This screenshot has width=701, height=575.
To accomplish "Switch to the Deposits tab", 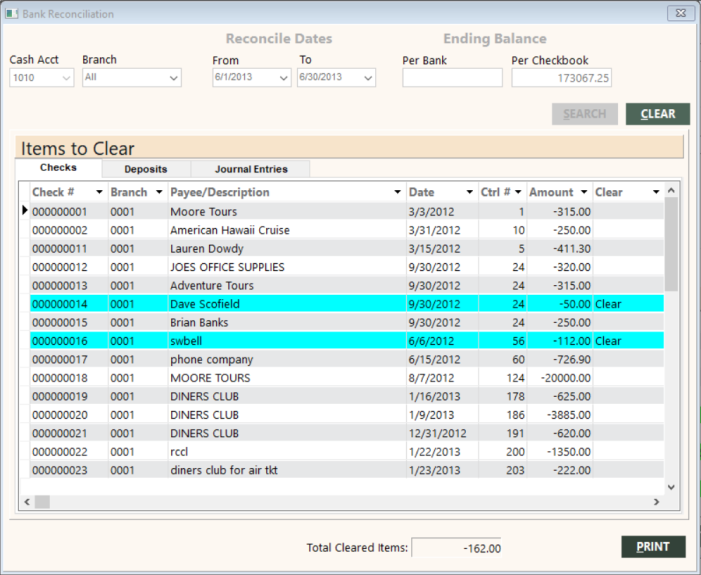I will point(146,169).
